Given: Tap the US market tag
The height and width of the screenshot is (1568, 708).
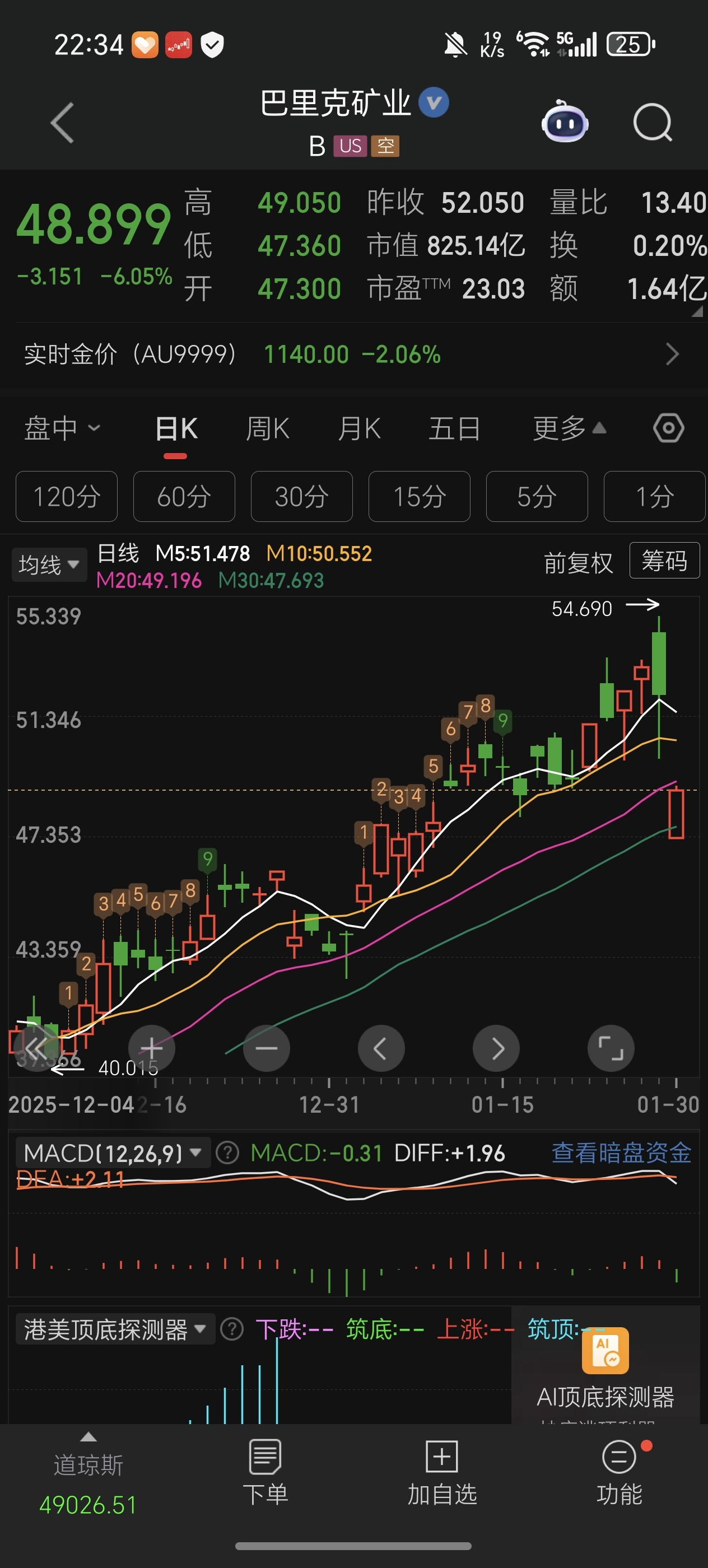Looking at the screenshot, I should pos(350,146).
